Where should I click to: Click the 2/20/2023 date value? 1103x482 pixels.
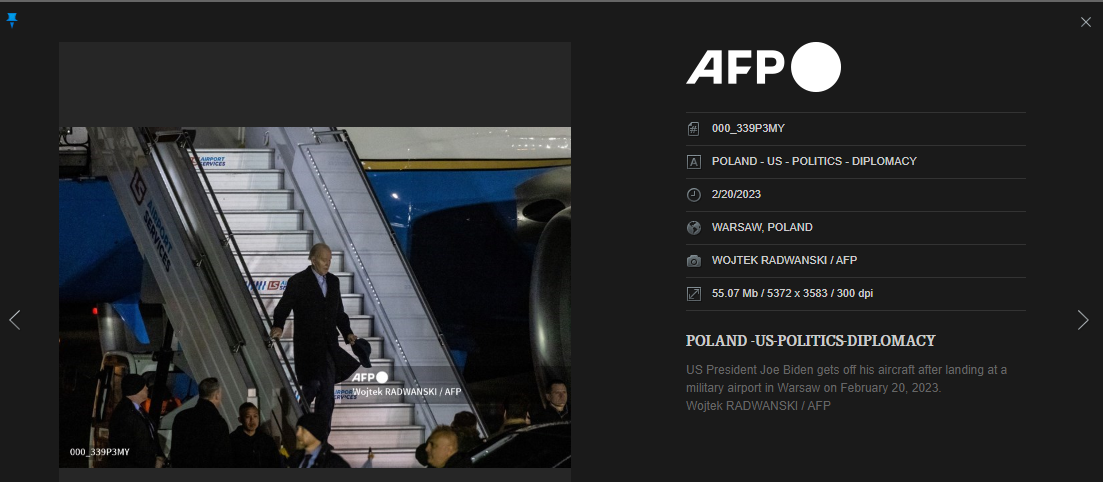click(x=736, y=194)
